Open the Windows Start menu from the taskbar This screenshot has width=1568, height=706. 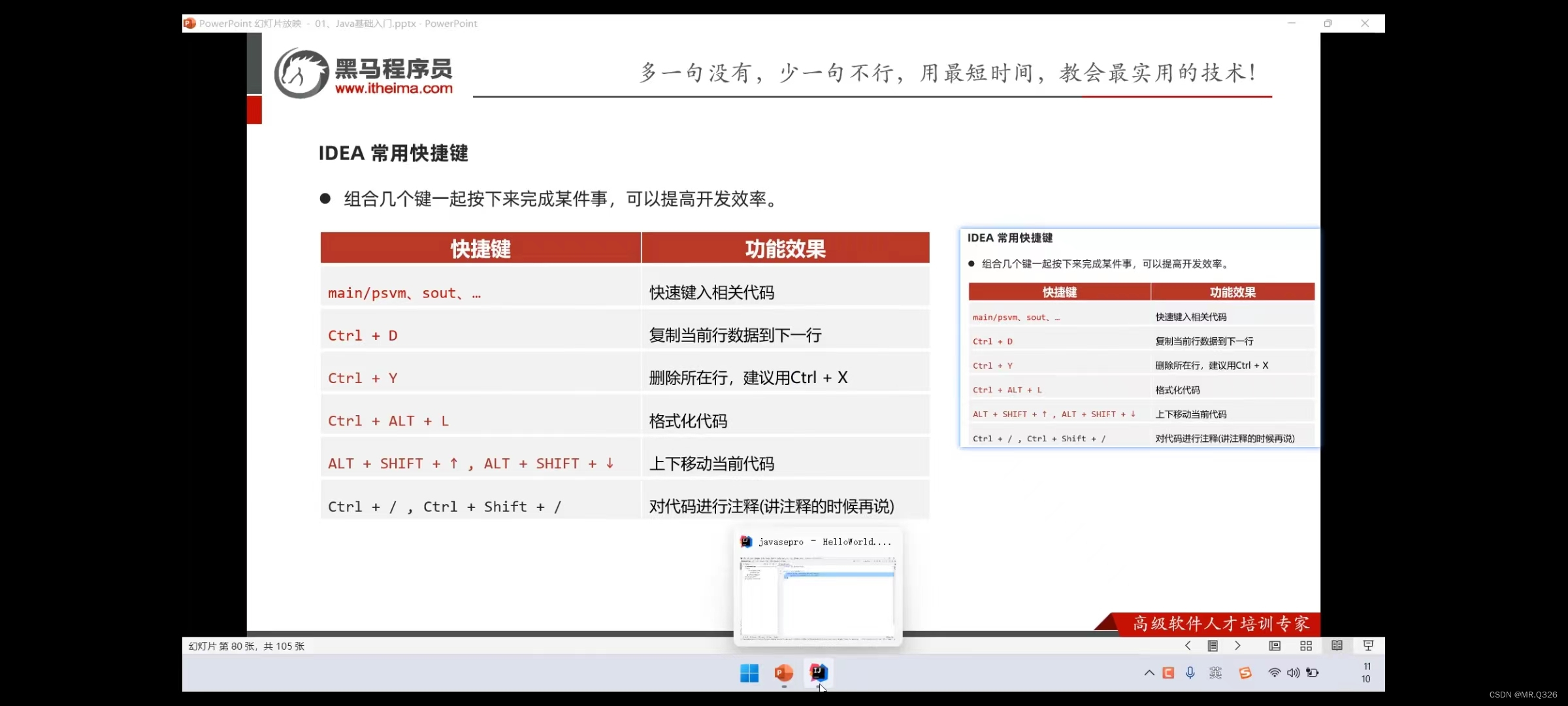749,673
